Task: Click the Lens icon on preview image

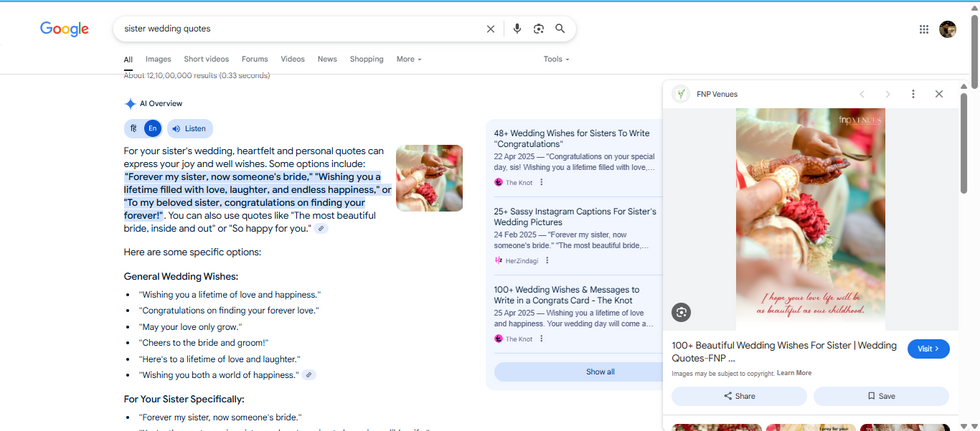Action: tap(681, 312)
